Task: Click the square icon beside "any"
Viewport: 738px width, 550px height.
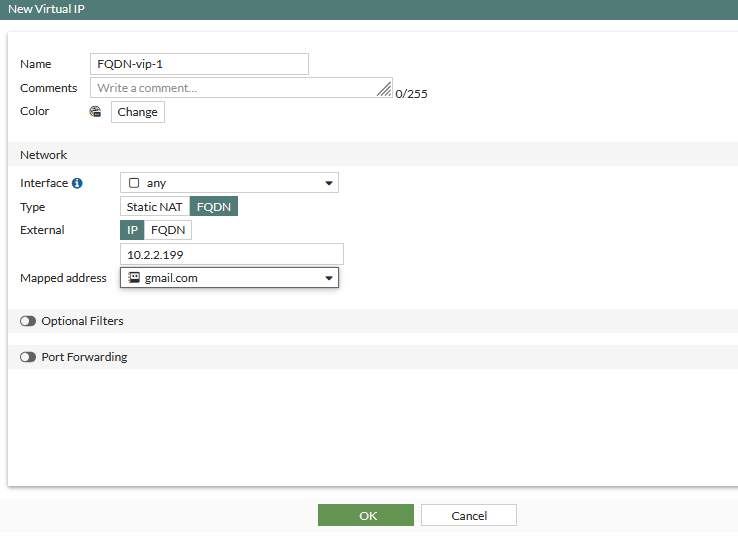Action: point(134,183)
